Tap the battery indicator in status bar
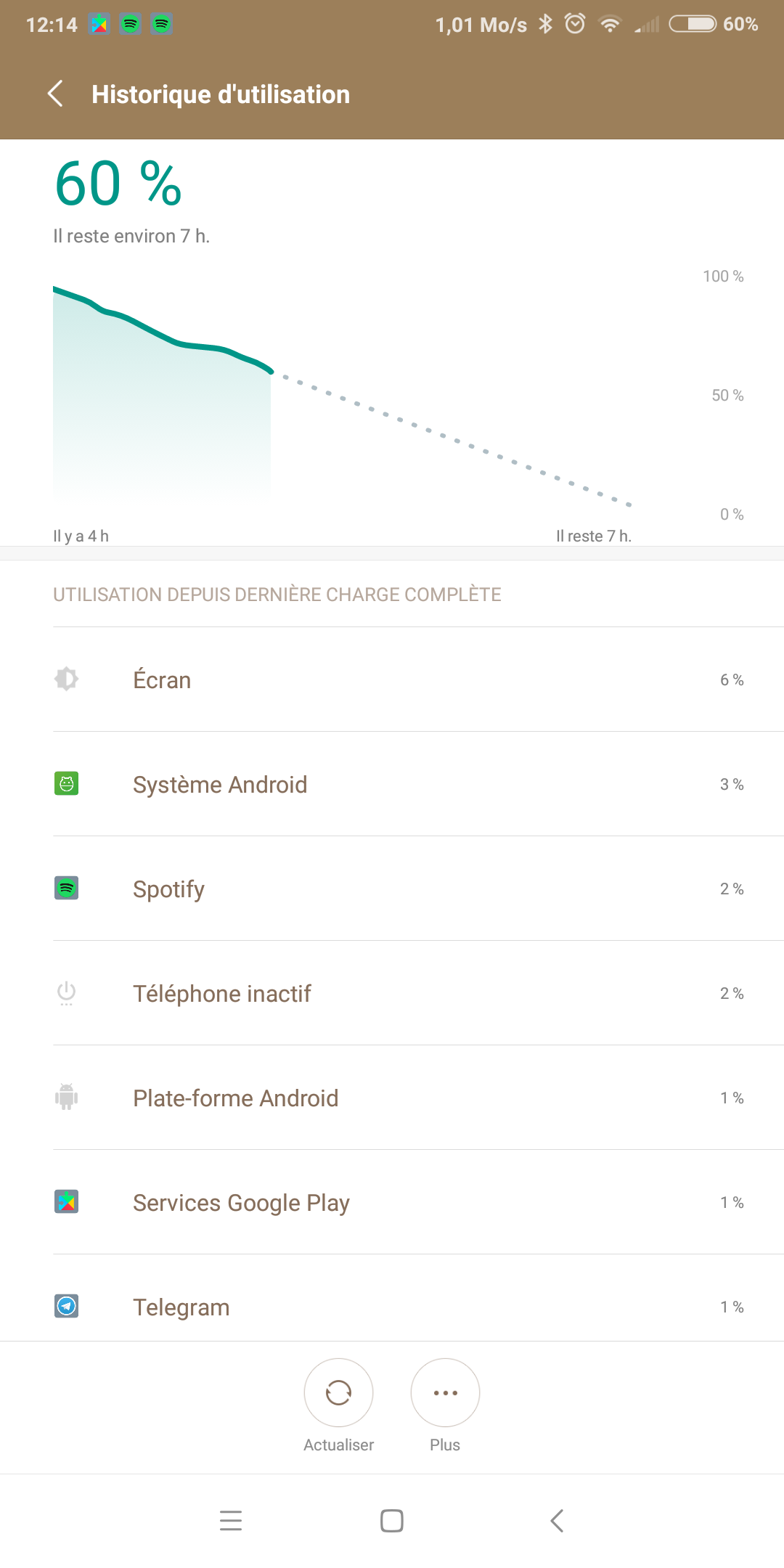This screenshot has width=784, height=1568. [x=692, y=24]
